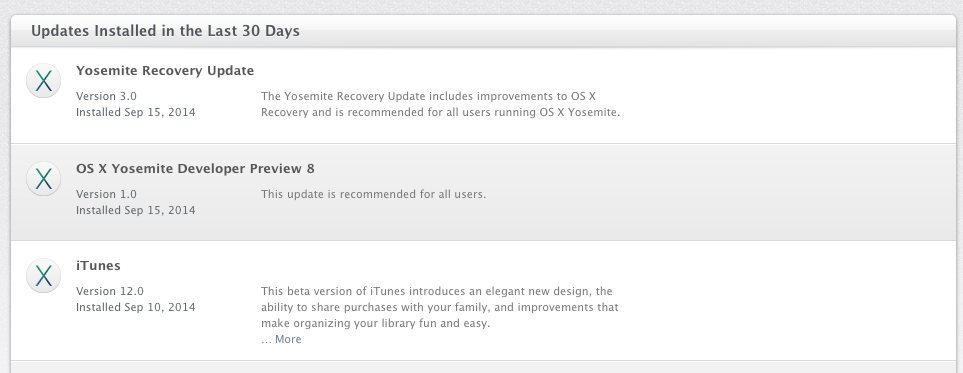
Task: Click the Installed Sep 10, 2014 date
Action: click(136, 307)
